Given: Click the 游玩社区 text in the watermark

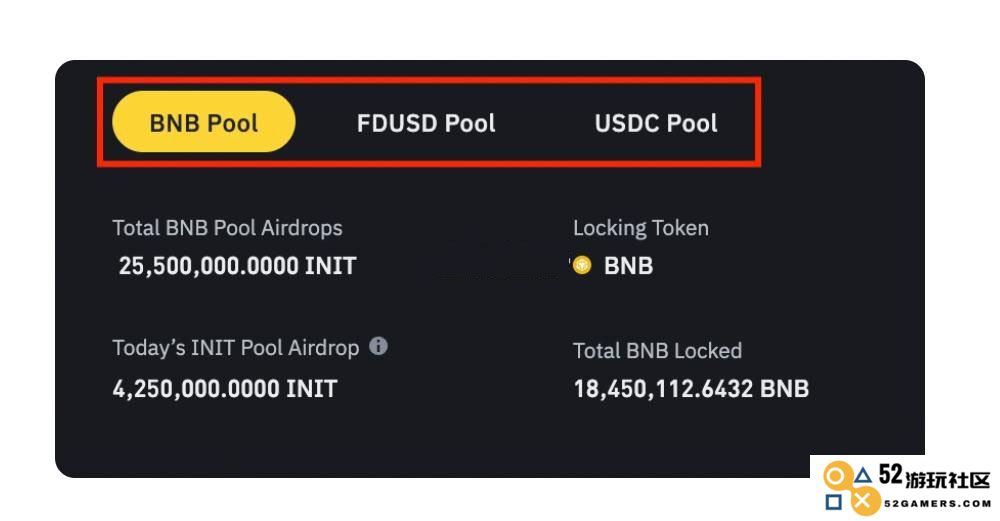Looking at the screenshot, I should click(948, 480).
